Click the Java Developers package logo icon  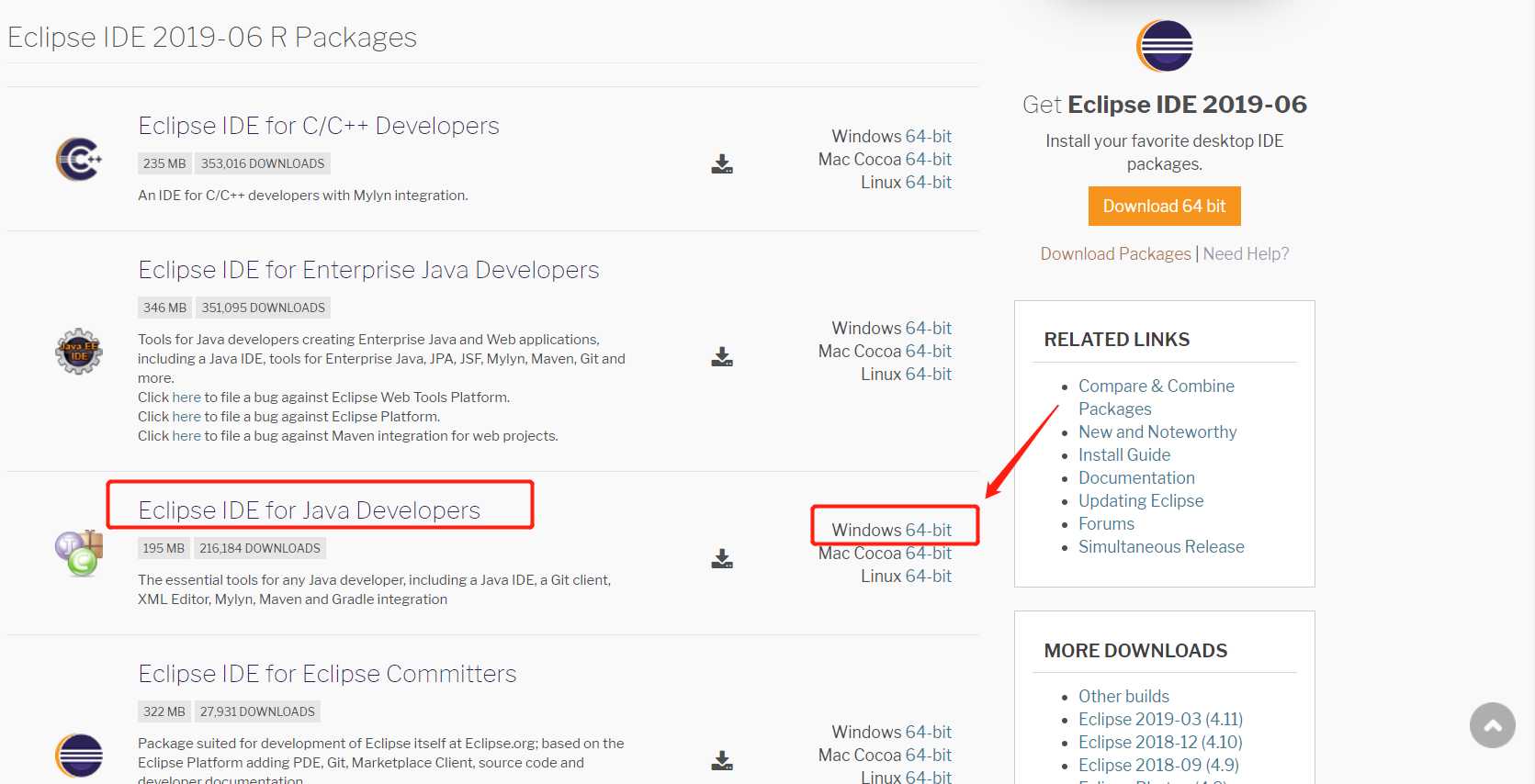[x=79, y=554]
